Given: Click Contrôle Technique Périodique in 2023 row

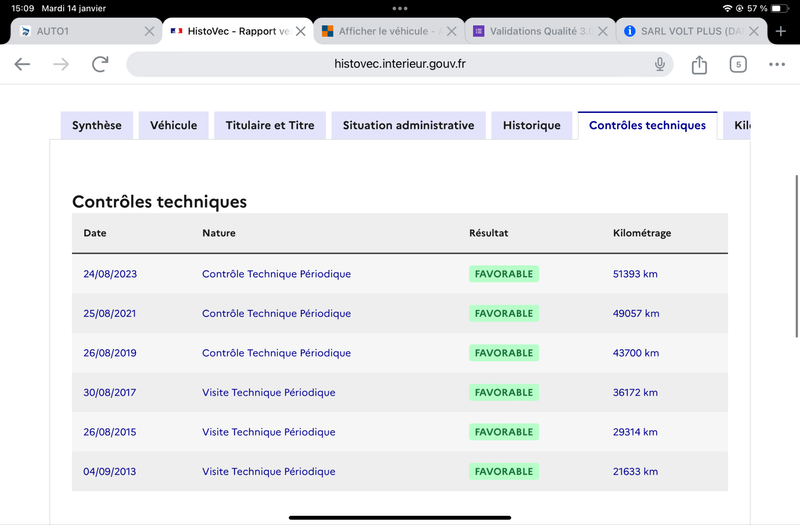Looking at the screenshot, I should click(277, 274).
